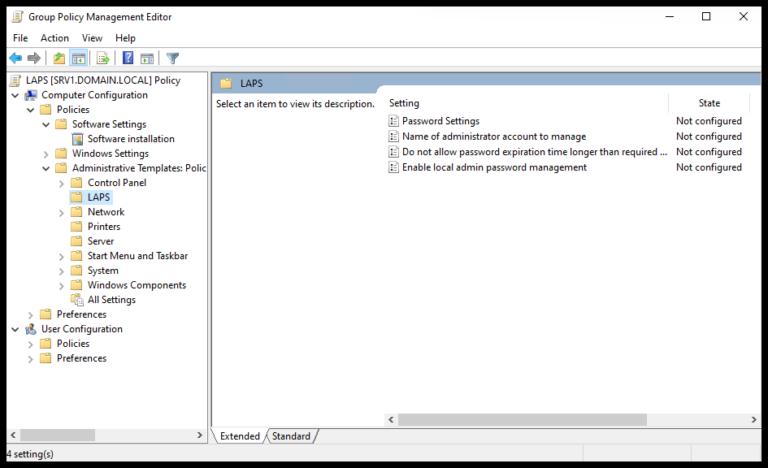Click the LAPS header folder icon
Viewport: 768px width, 468px height.
pos(226,83)
